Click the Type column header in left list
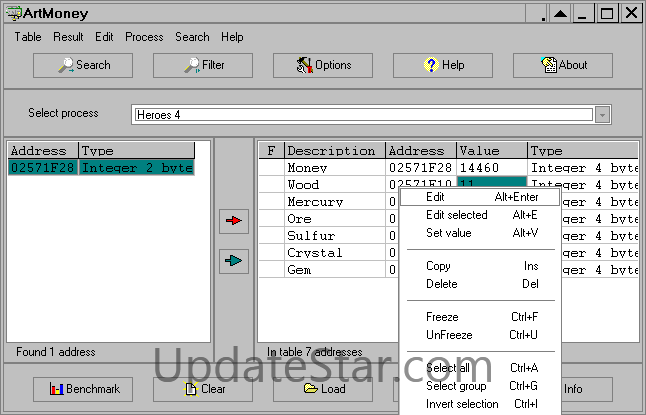Image resolution: width=646 pixels, height=415 pixels. tap(136, 150)
